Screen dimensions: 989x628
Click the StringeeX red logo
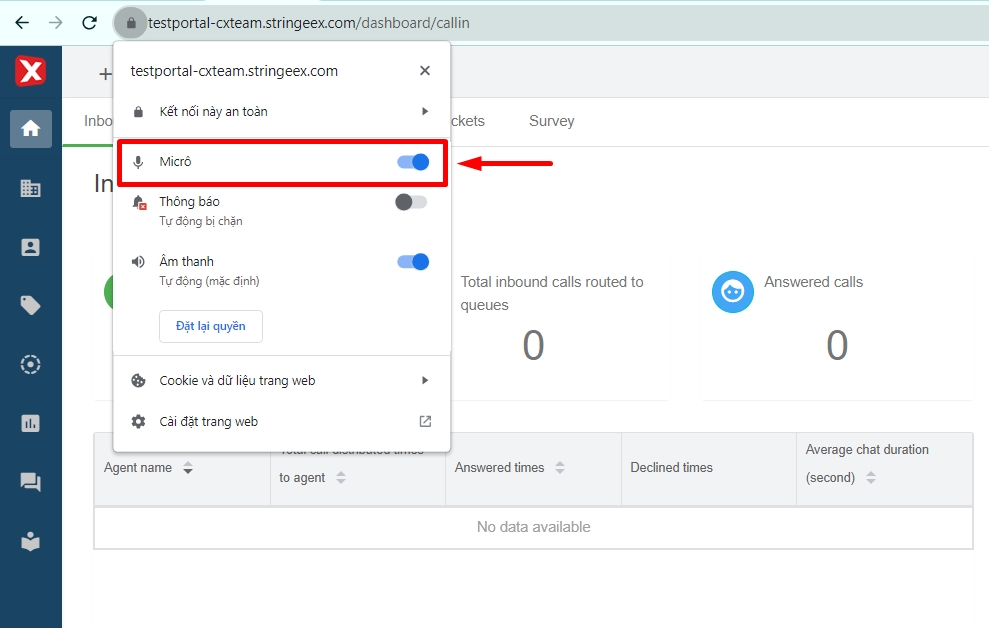pos(30,71)
